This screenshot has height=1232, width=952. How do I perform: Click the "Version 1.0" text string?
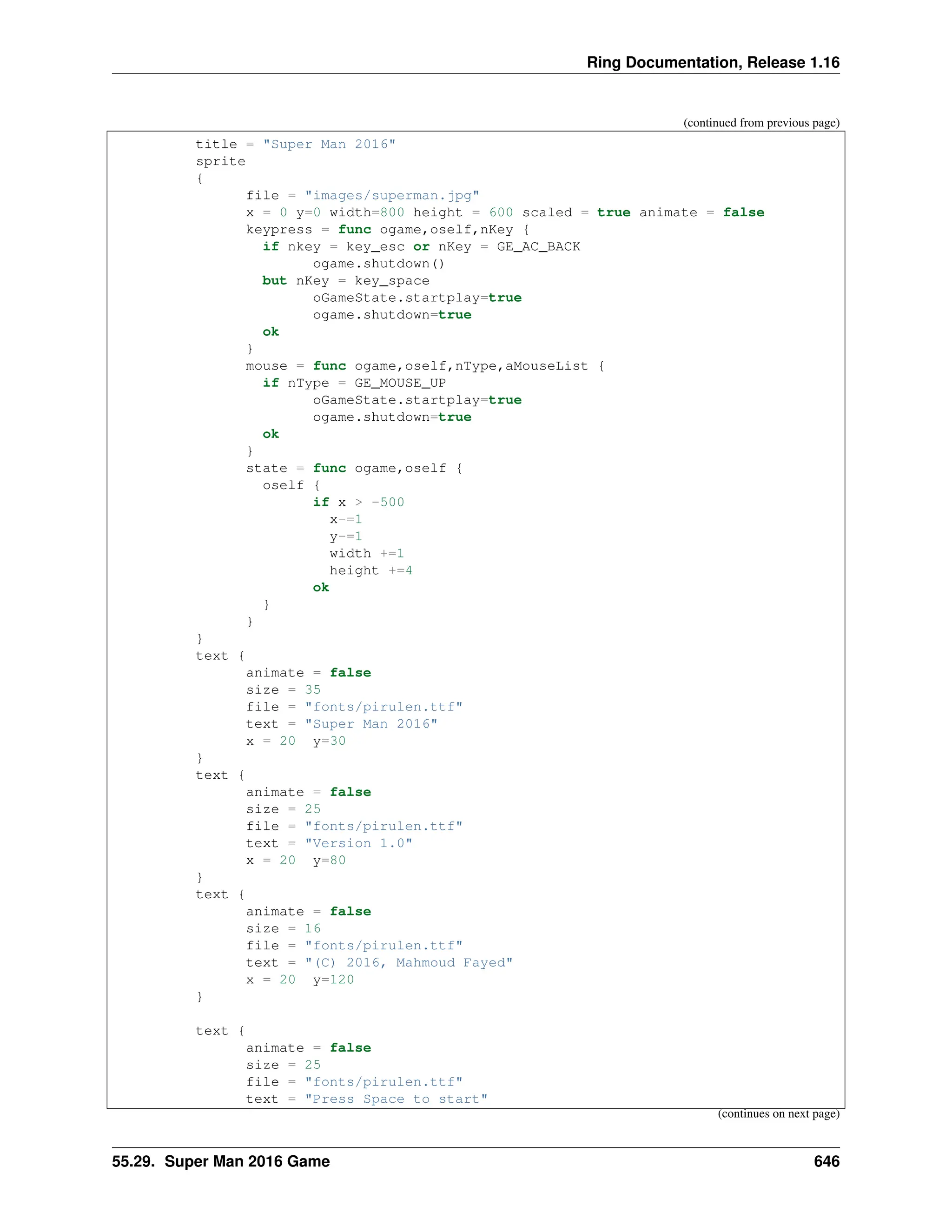coord(358,843)
